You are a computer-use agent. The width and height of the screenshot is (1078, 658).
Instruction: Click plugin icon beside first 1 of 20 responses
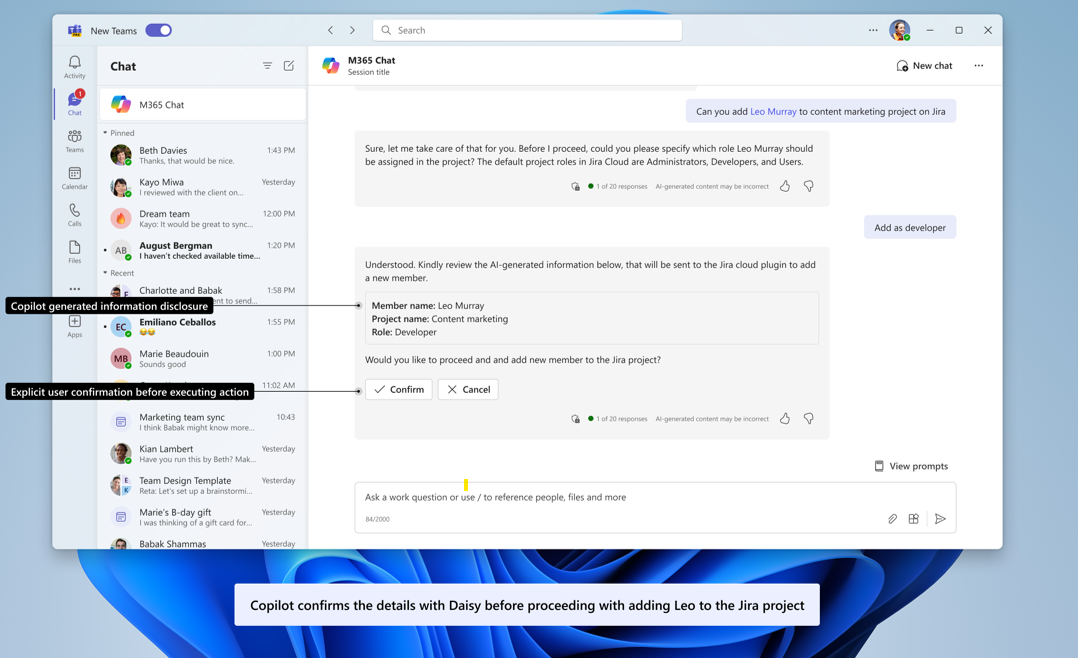pos(575,186)
